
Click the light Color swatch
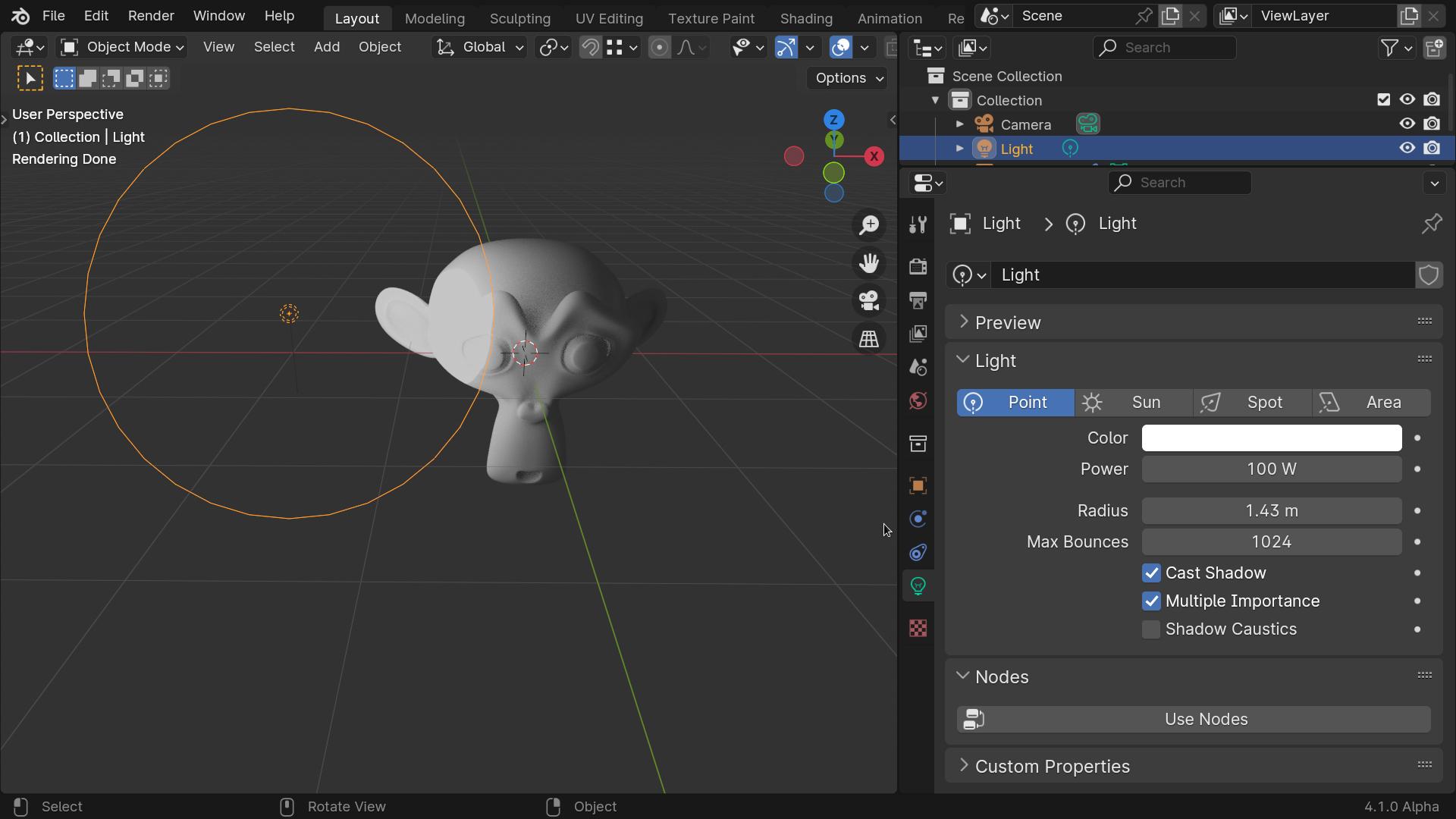point(1272,438)
